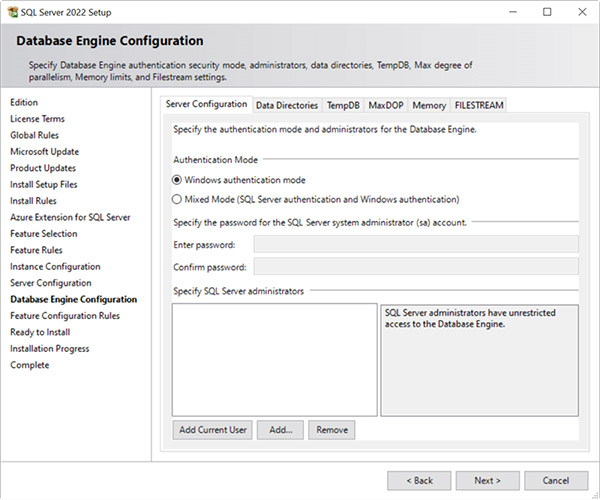The height and width of the screenshot is (500, 600).
Task: Click the Add... button
Action: pyautogui.click(x=280, y=430)
